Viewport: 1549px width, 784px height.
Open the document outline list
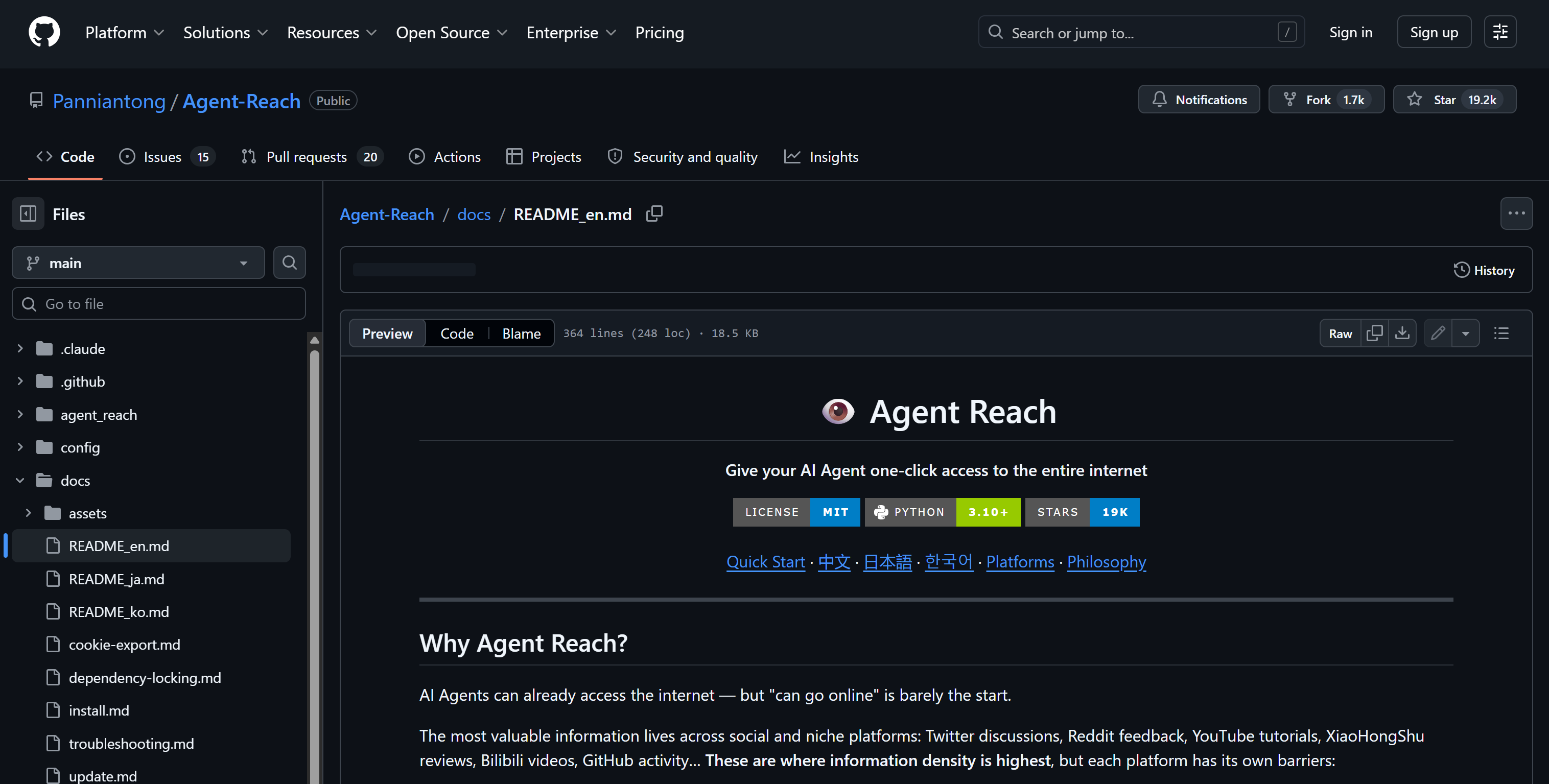[x=1501, y=333]
